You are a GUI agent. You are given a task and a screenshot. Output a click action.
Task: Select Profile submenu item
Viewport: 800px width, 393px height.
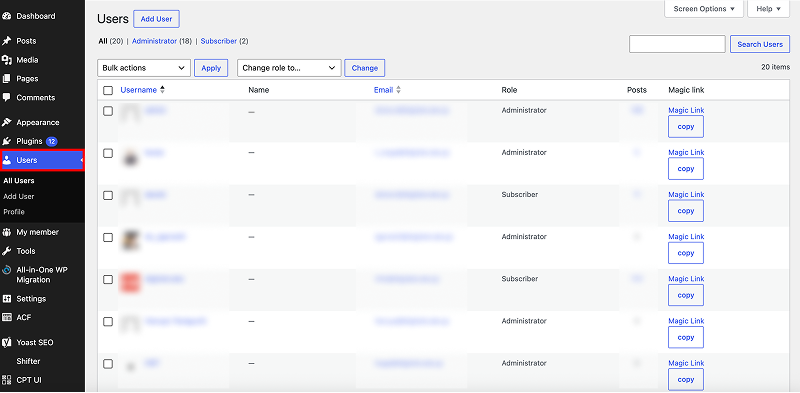click(x=14, y=212)
